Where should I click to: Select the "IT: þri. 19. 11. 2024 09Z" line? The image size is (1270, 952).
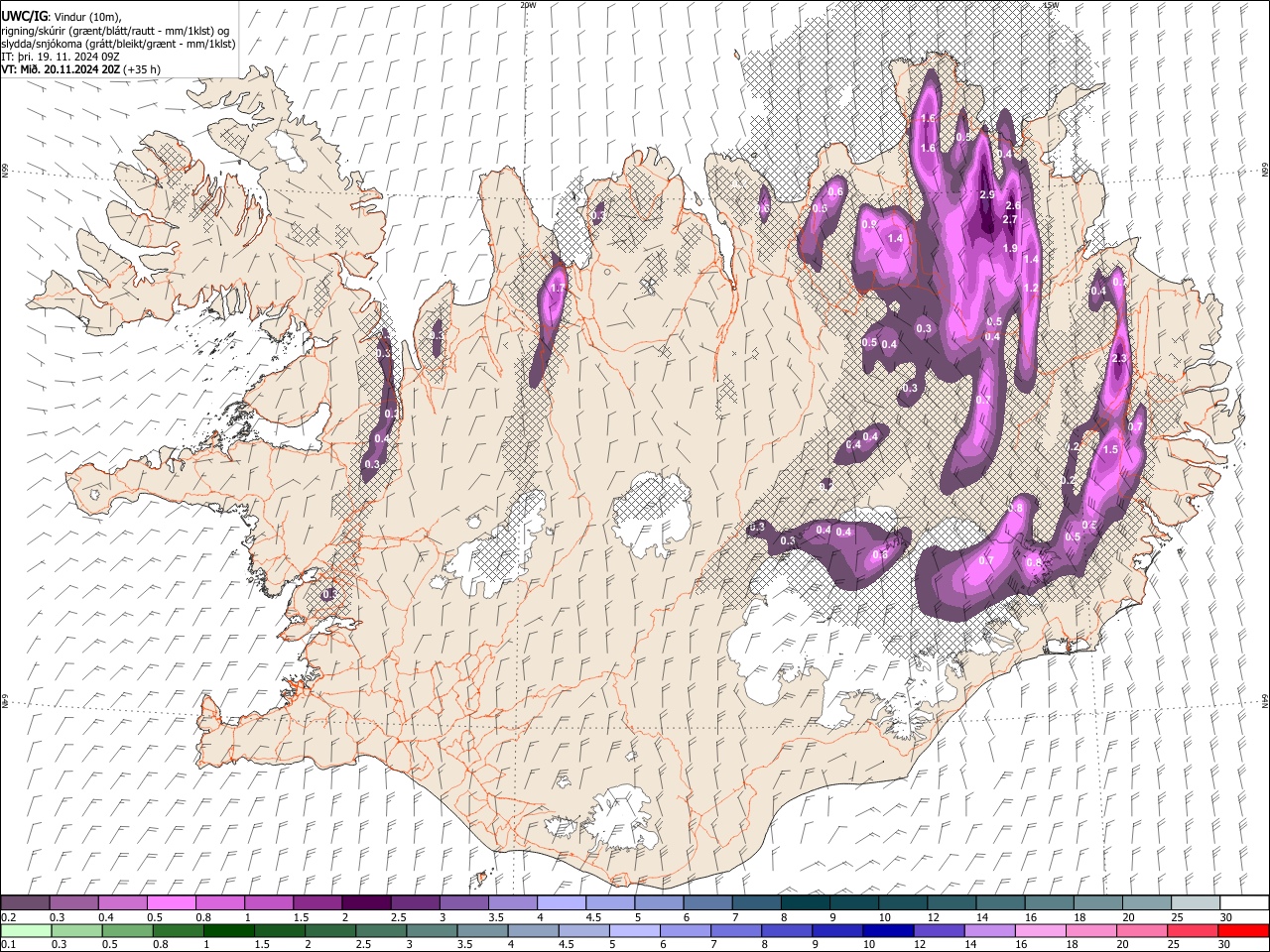[x=62, y=57]
